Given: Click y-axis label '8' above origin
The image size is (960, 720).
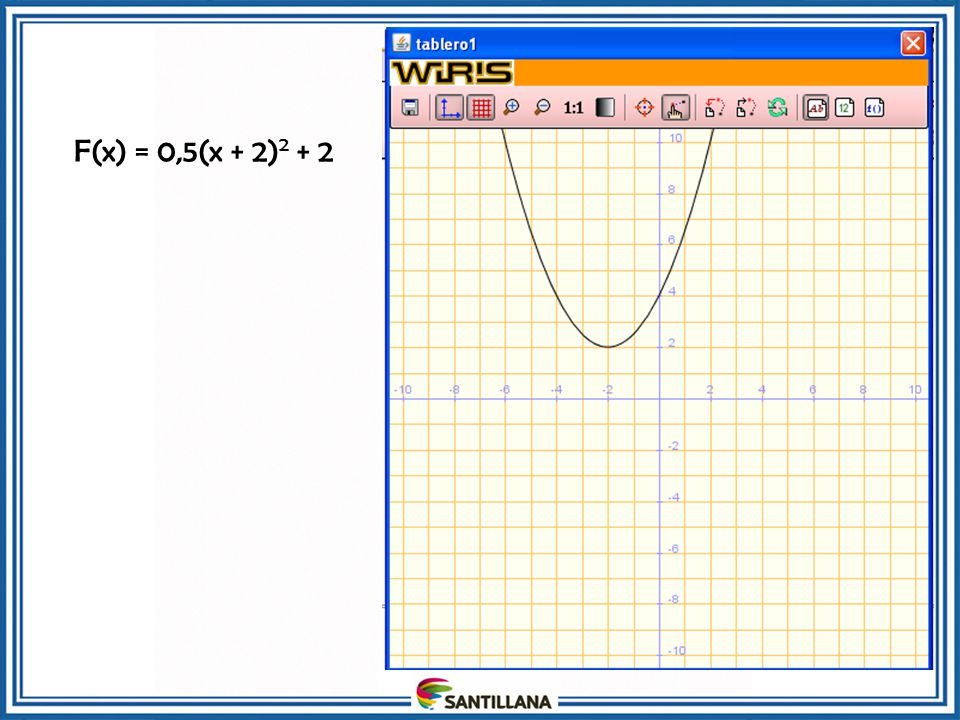Looking at the screenshot, I should (x=672, y=189).
